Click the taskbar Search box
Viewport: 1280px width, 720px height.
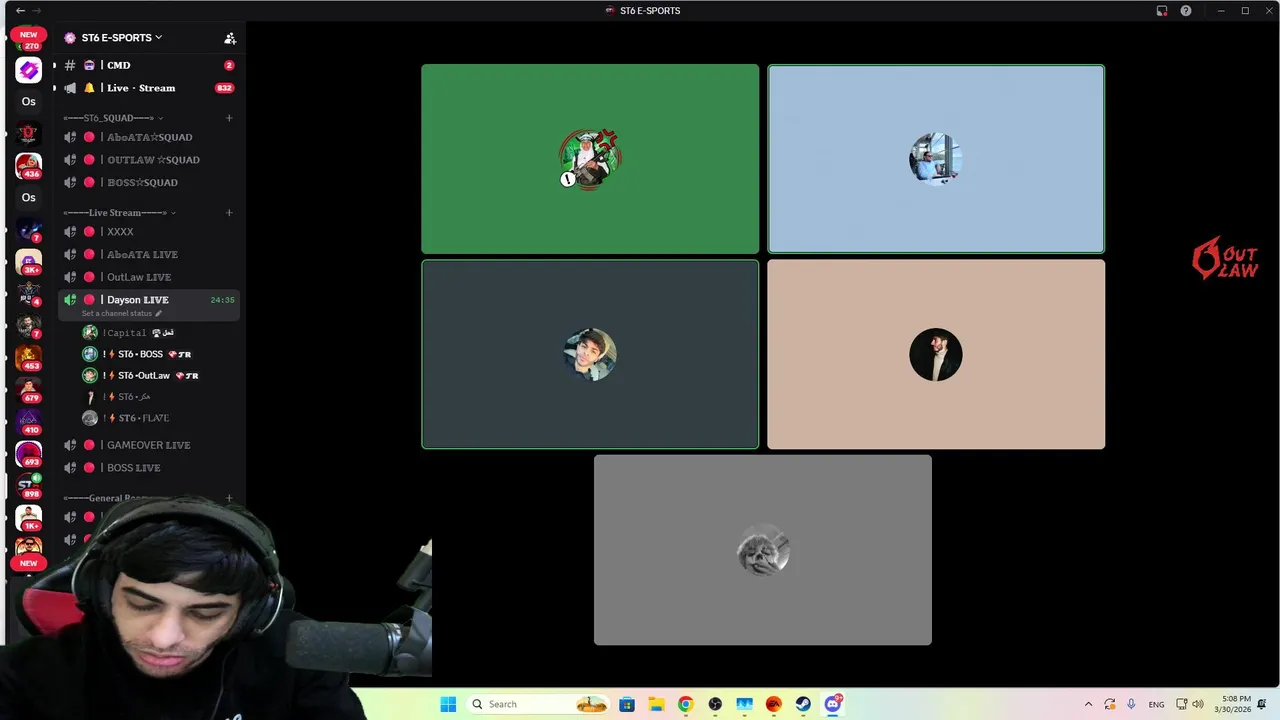[540, 704]
